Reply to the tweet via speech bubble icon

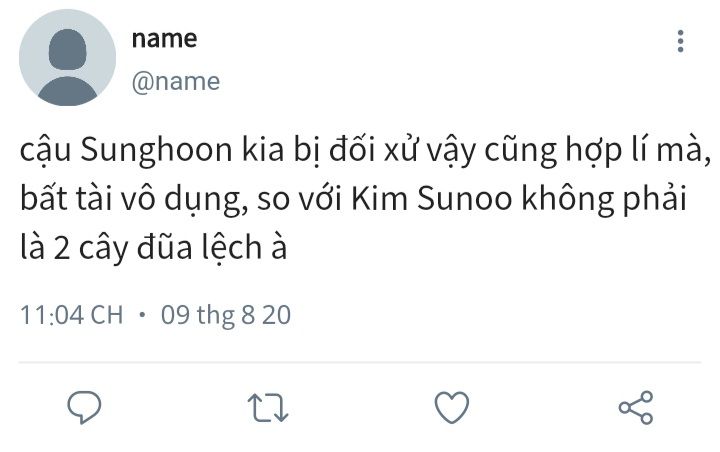tap(84, 407)
